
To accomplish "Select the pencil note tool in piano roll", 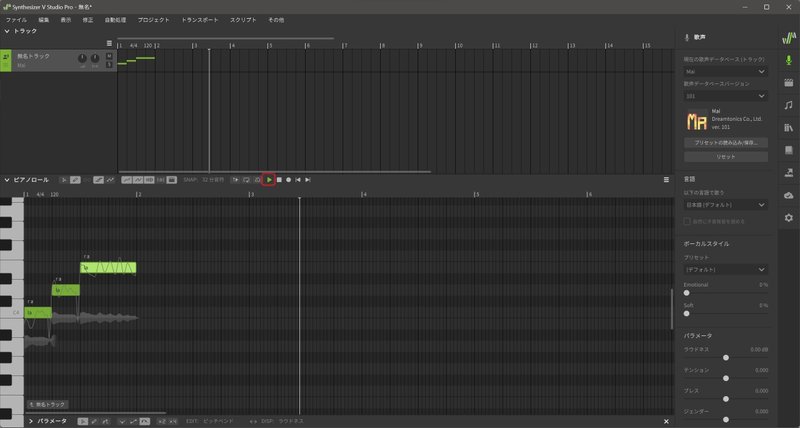I will tap(75, 180).
